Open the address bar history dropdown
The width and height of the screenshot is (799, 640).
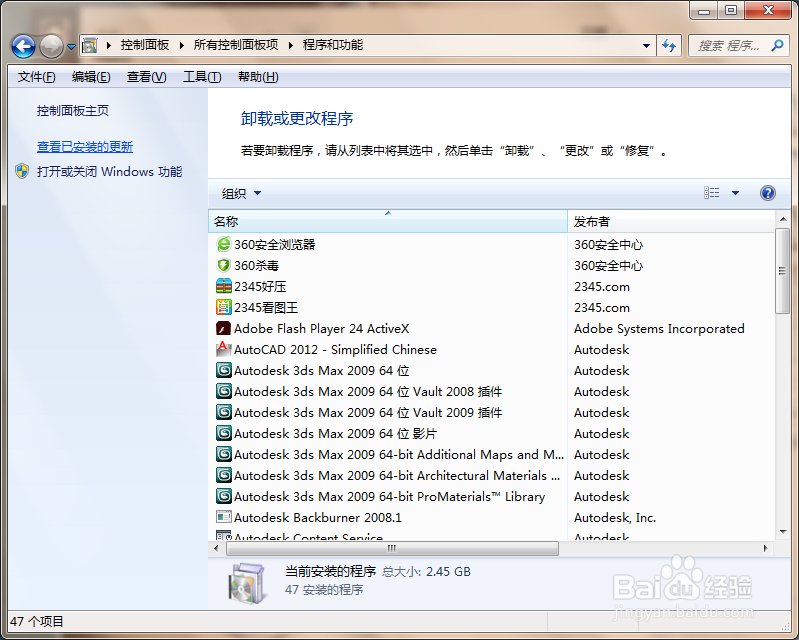(x=646, y=46)
